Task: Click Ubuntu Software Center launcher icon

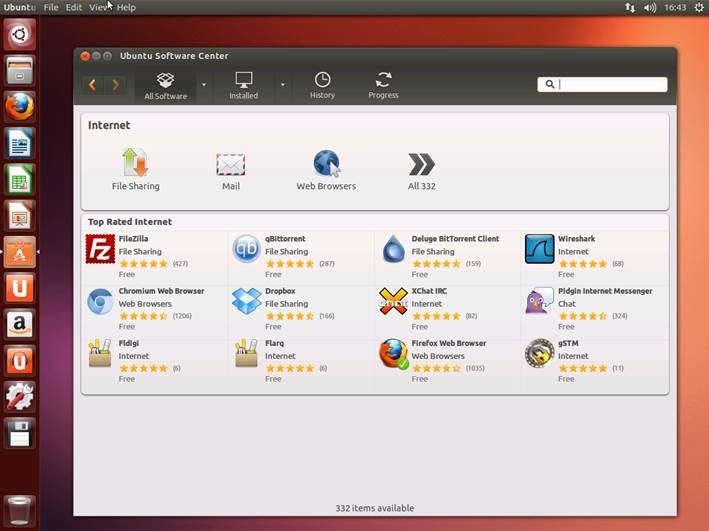Action: 19,251
